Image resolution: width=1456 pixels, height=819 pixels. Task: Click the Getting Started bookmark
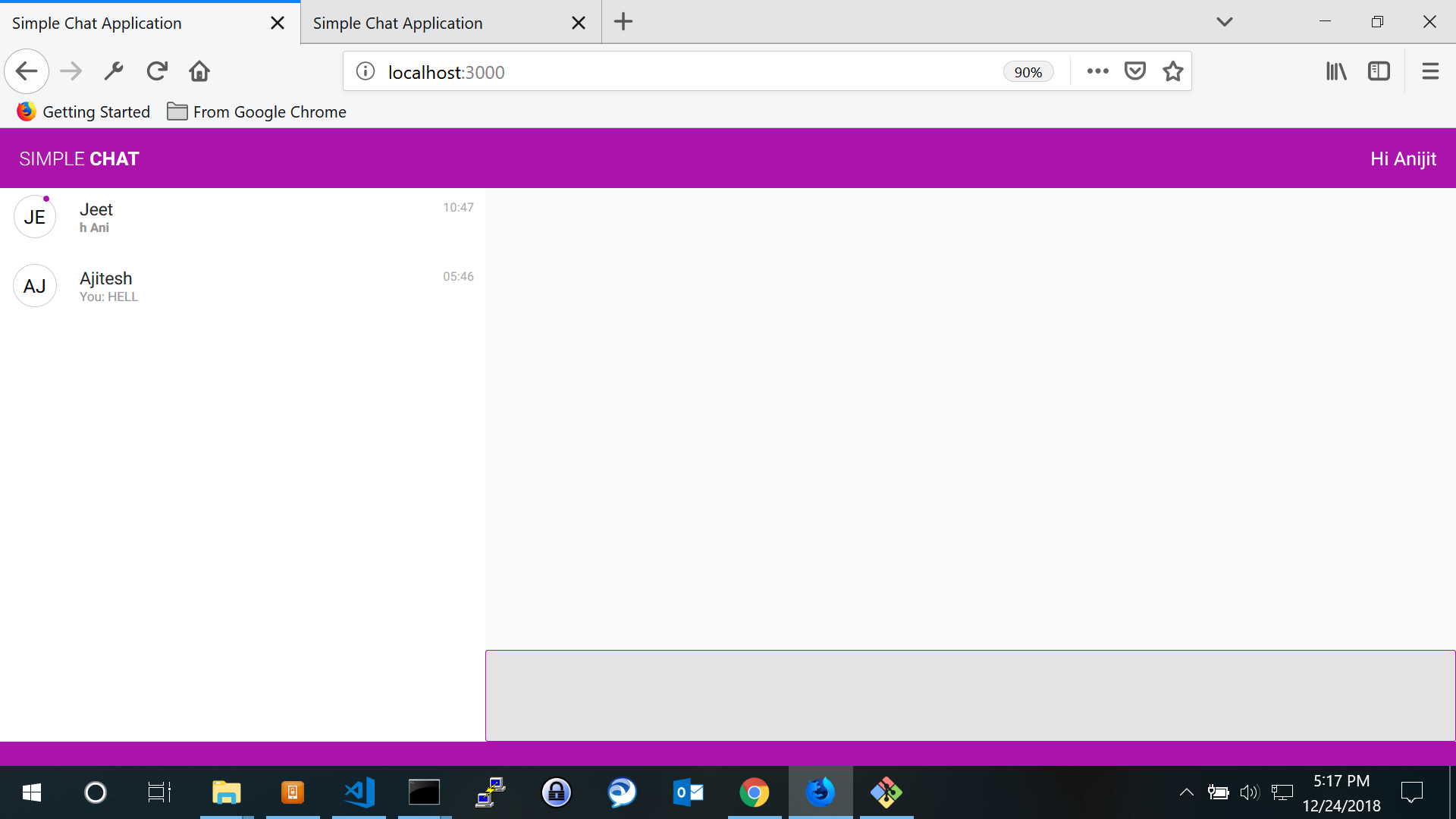(83, 111)
